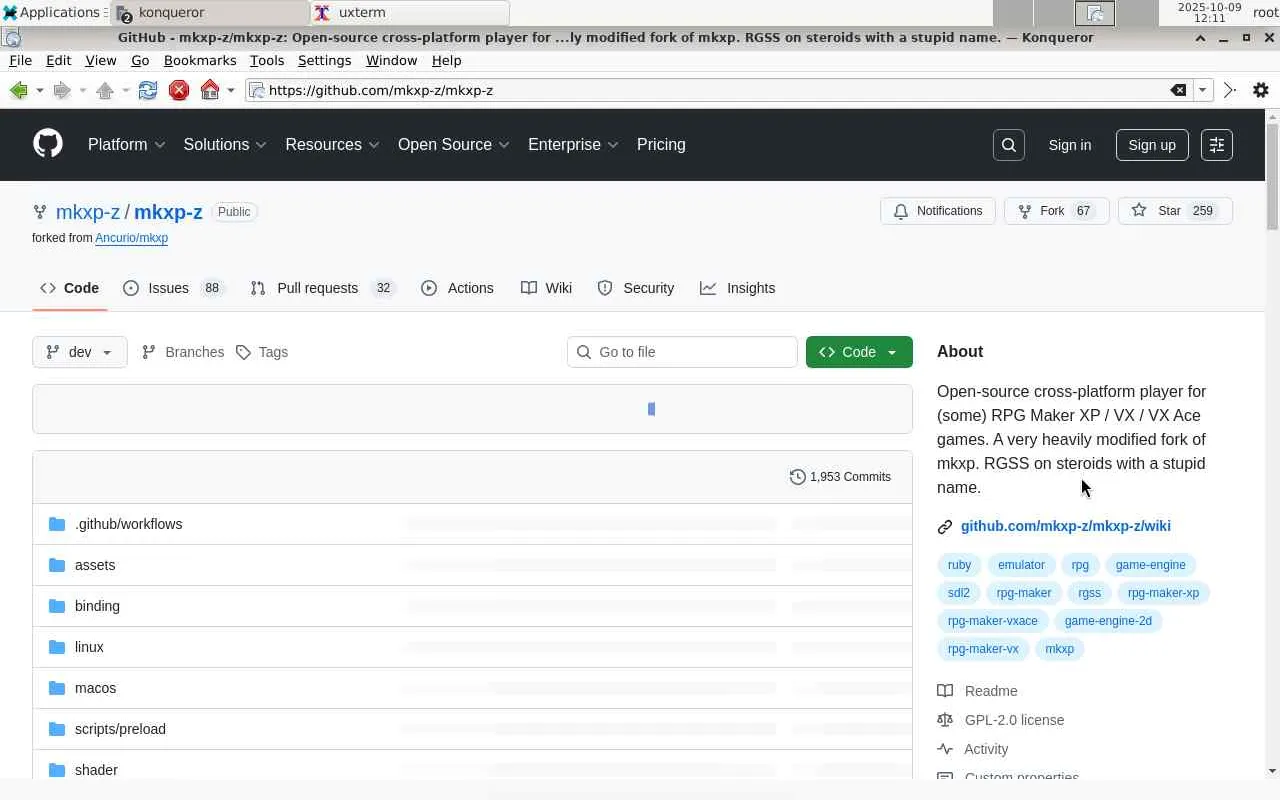Open the Insights repository tab
The width and height of the screenshot is (1280, 800).
(738, 288)
